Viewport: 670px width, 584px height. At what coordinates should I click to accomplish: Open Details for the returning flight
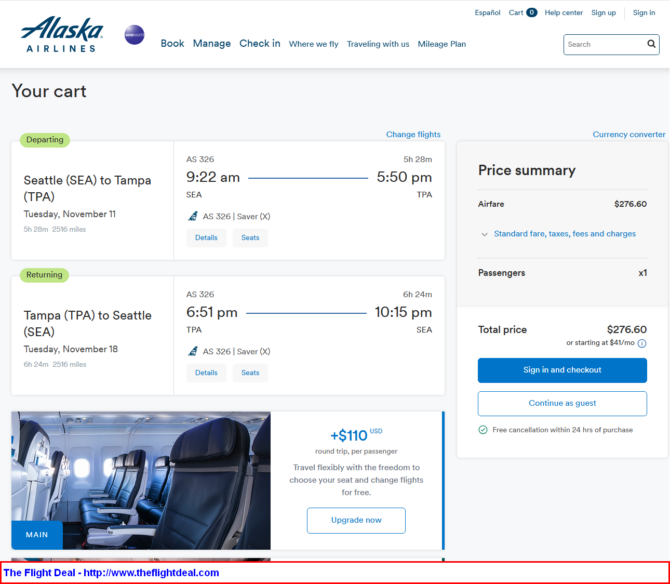(206, 373)
